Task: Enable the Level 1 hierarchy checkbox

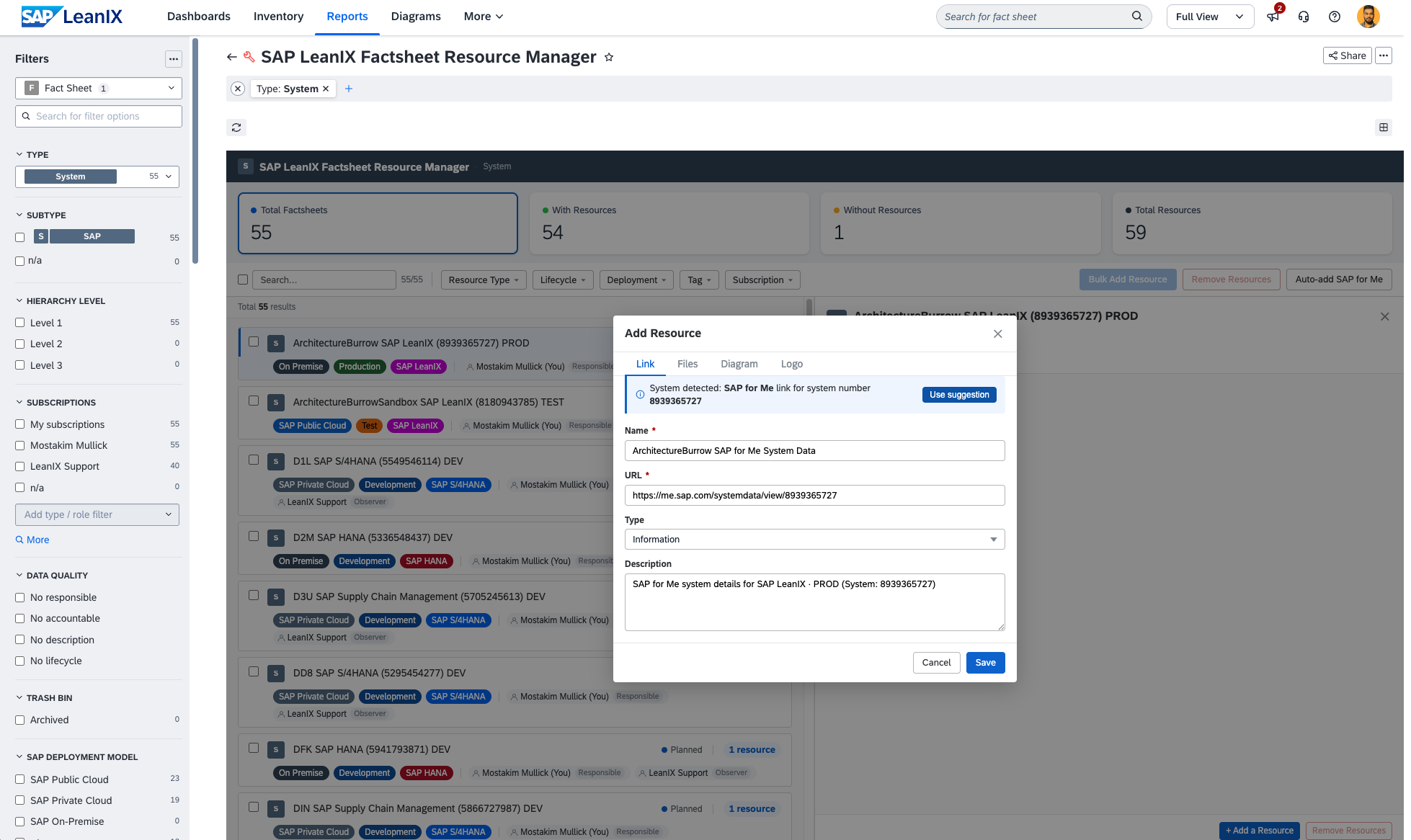Action: coord(20,323)
